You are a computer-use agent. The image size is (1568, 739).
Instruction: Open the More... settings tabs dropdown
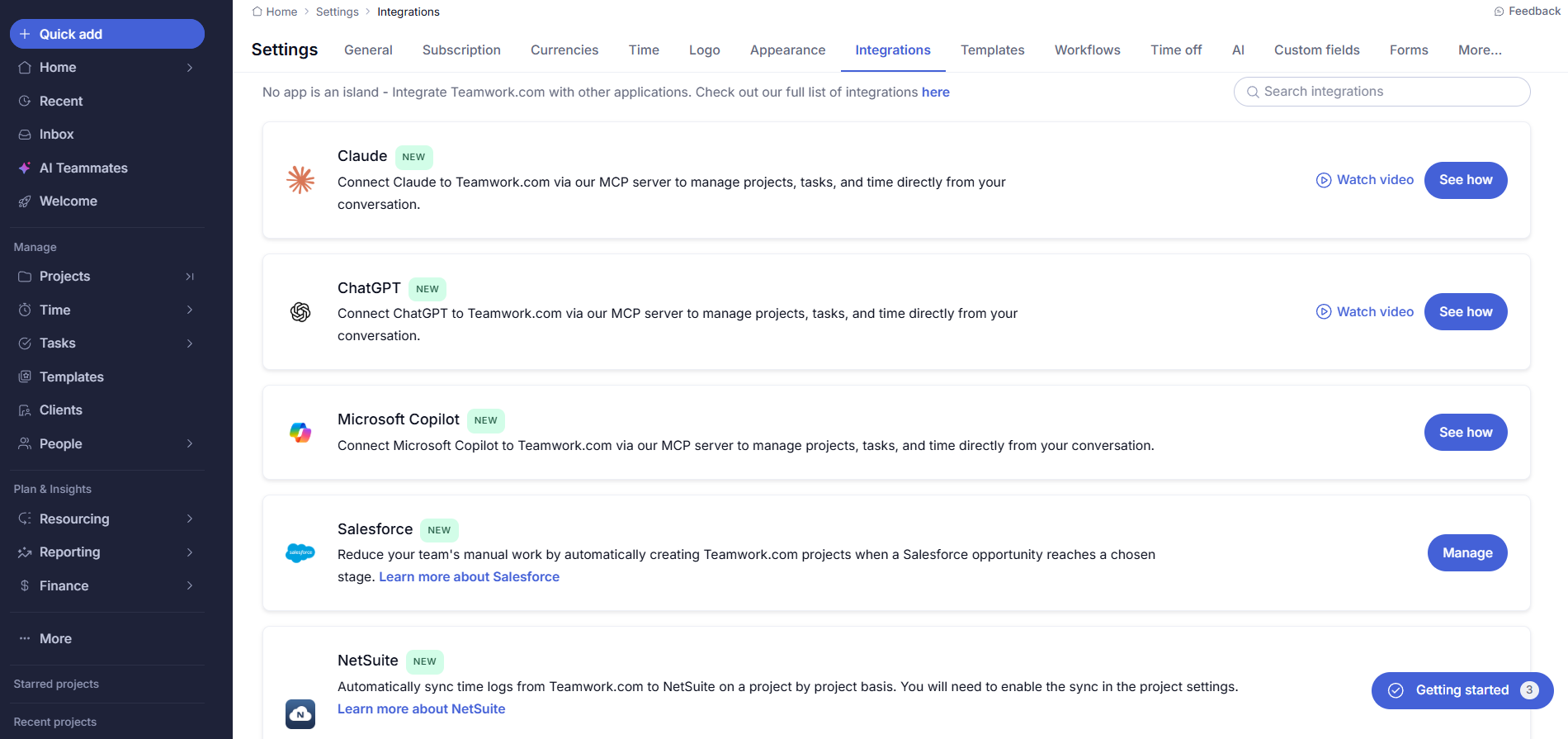(x=1480, y=50)
